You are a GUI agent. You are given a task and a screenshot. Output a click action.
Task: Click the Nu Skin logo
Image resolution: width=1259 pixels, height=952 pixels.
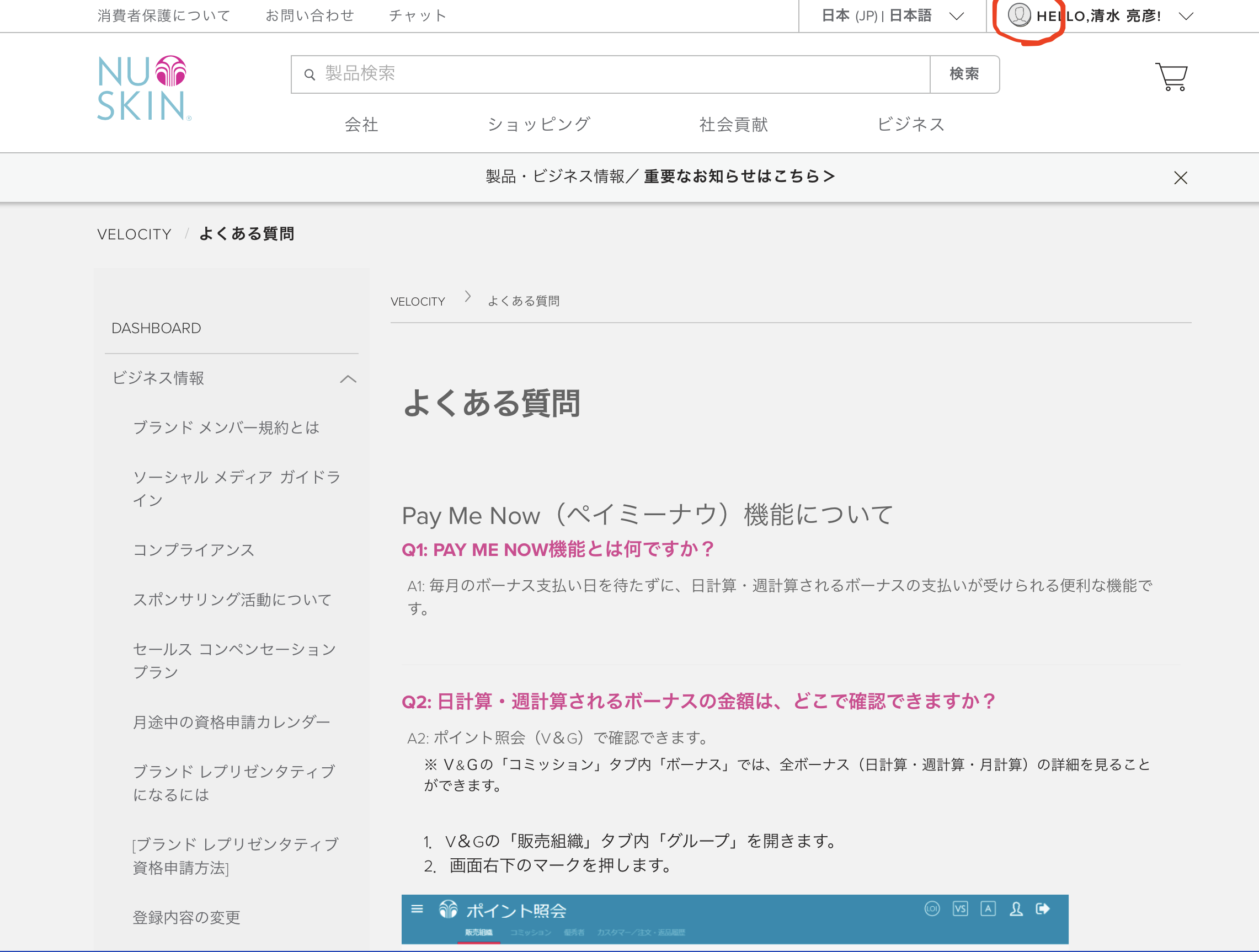coord(143,88)
